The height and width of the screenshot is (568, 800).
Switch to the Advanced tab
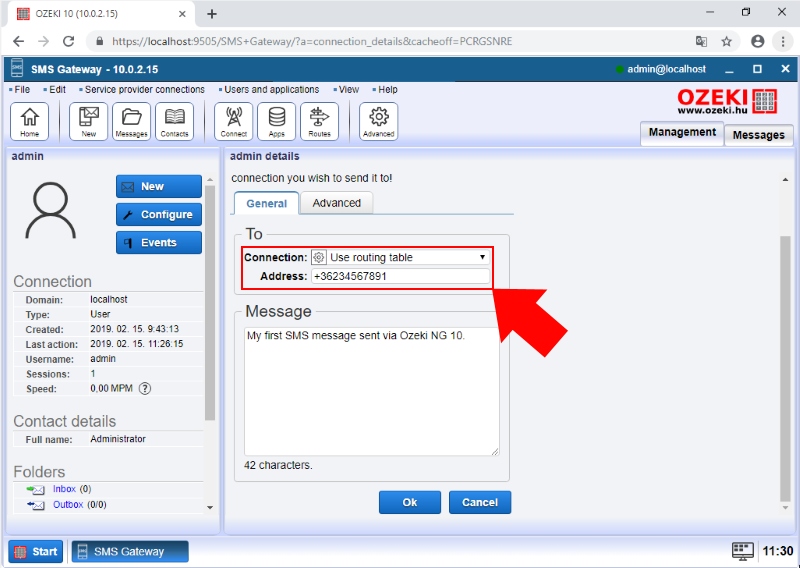tap(337, 203)
